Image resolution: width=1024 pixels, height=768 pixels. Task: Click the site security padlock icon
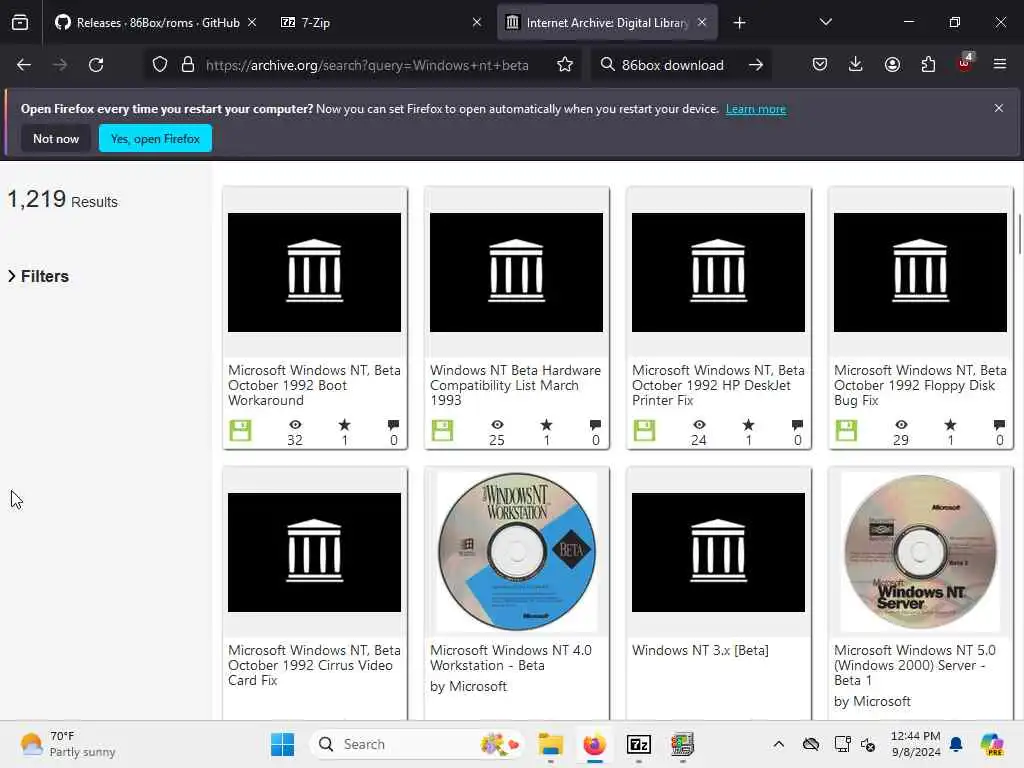(188, 65)
